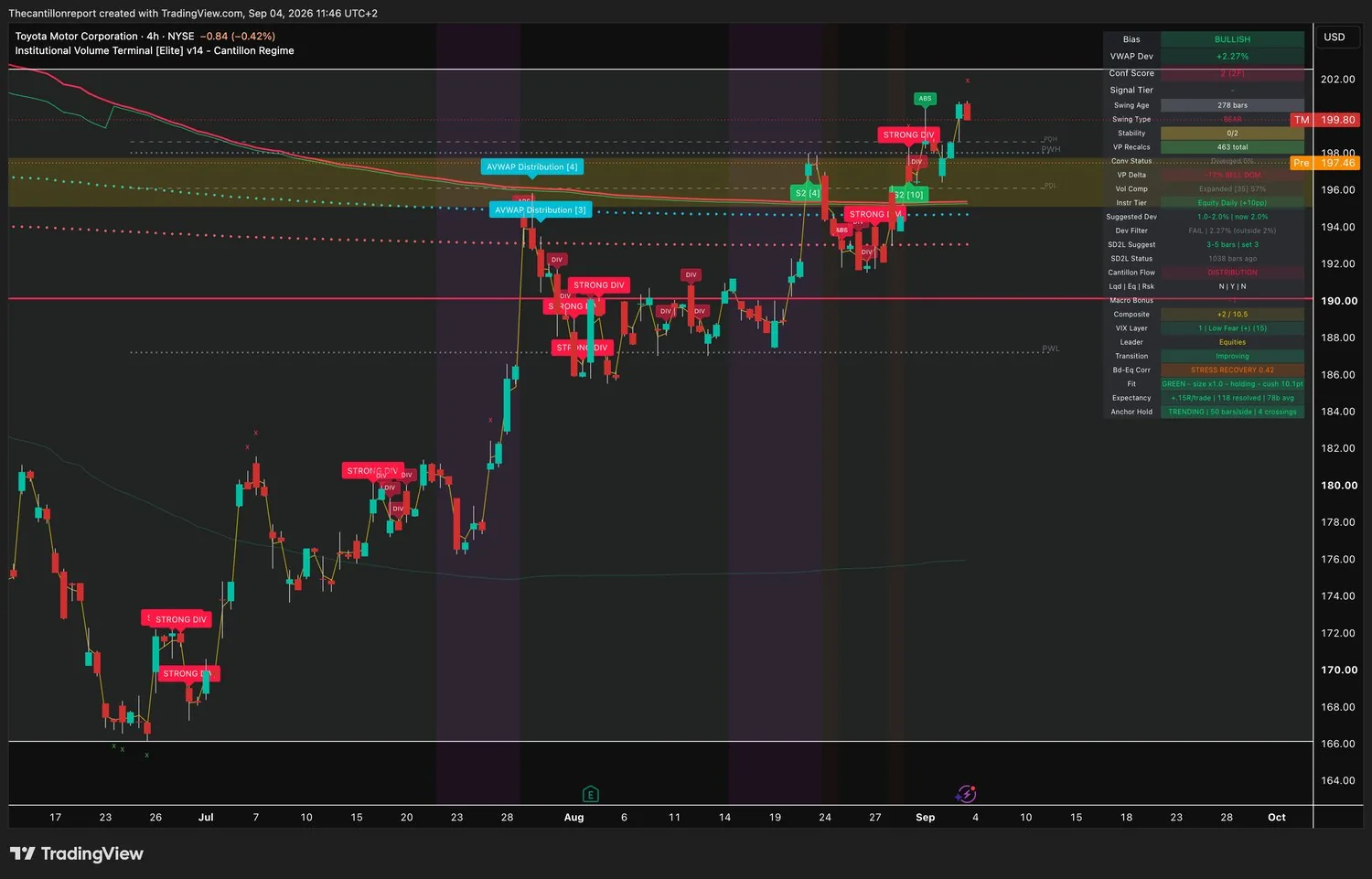Click the PDH level label

tap(1050, 140)
